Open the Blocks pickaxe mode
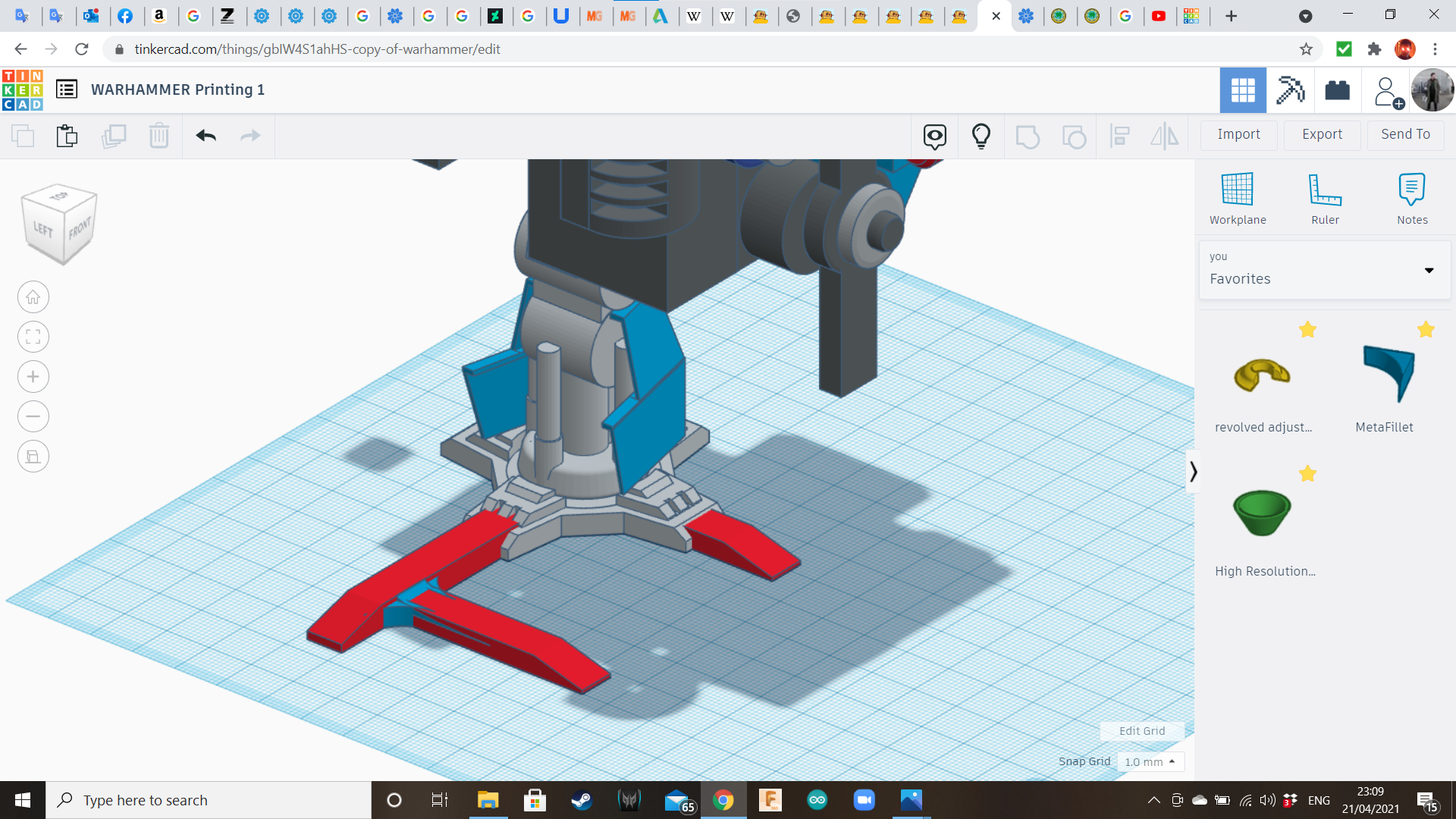 click(1290, 90)
